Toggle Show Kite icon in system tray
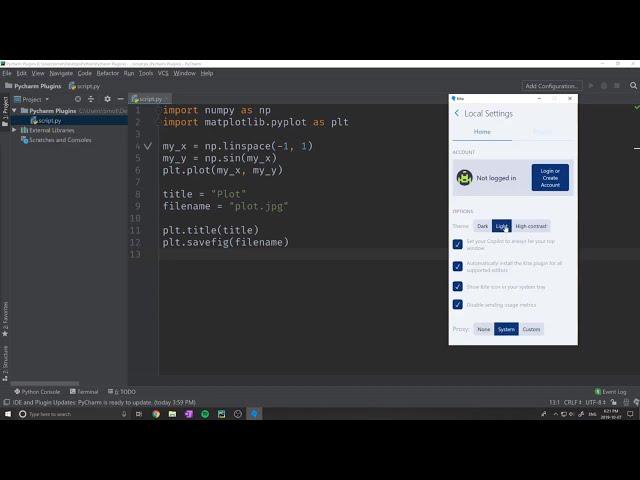This screenshot has width=640, height=480. (x=458, y=286)
